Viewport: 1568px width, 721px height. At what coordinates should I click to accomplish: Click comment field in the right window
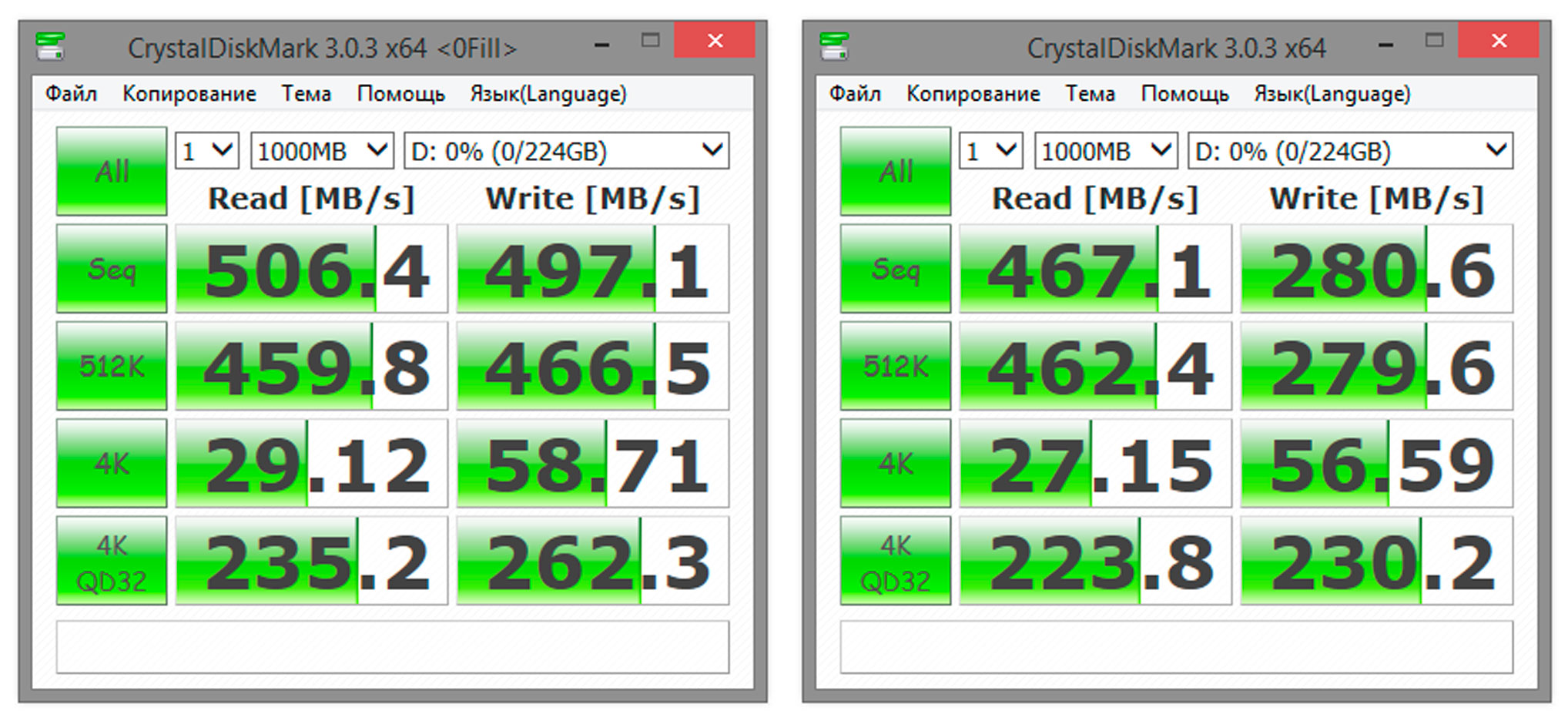(x=1177, y=647)
